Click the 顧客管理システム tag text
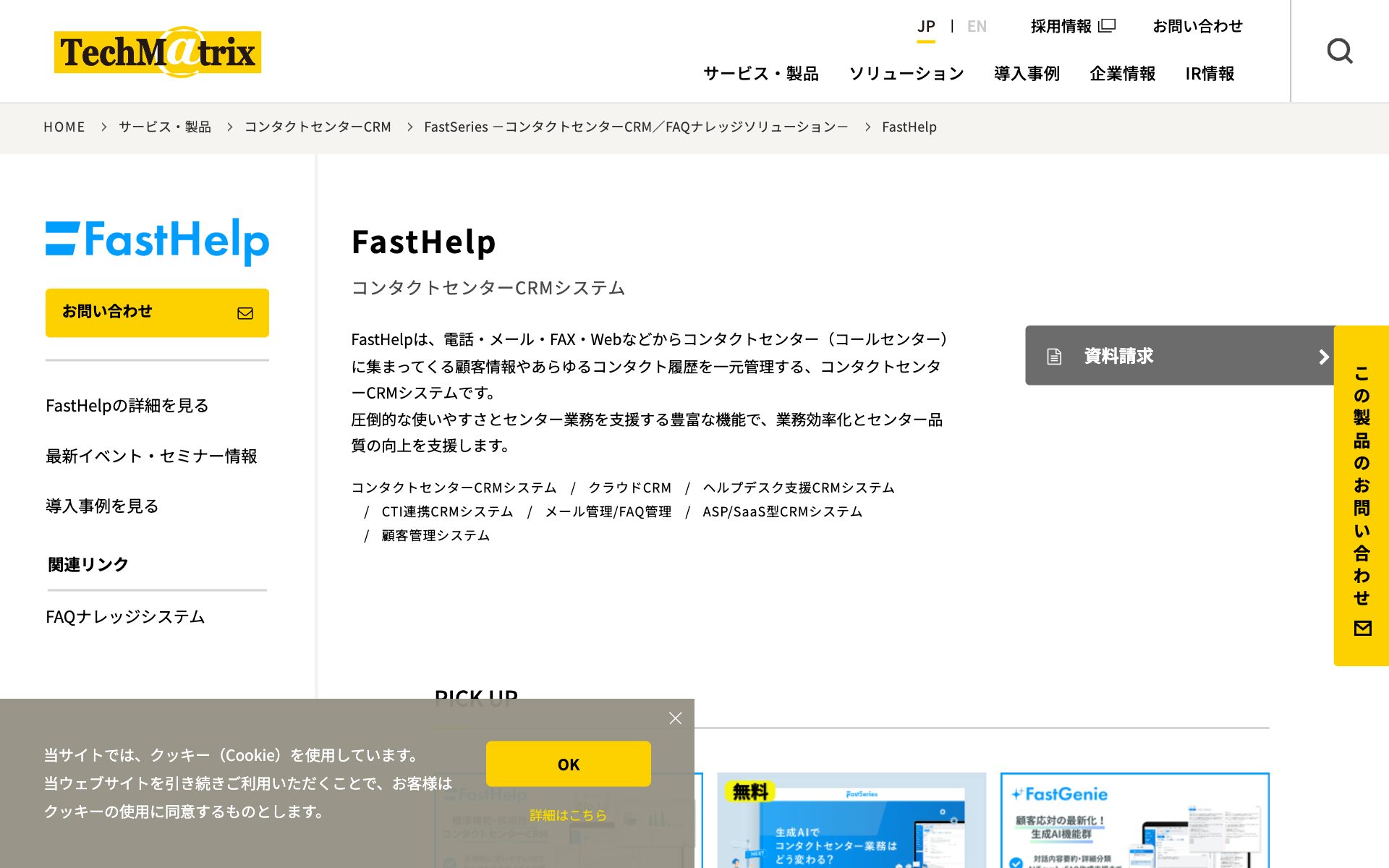1389x868 pixels. (436, 535)
